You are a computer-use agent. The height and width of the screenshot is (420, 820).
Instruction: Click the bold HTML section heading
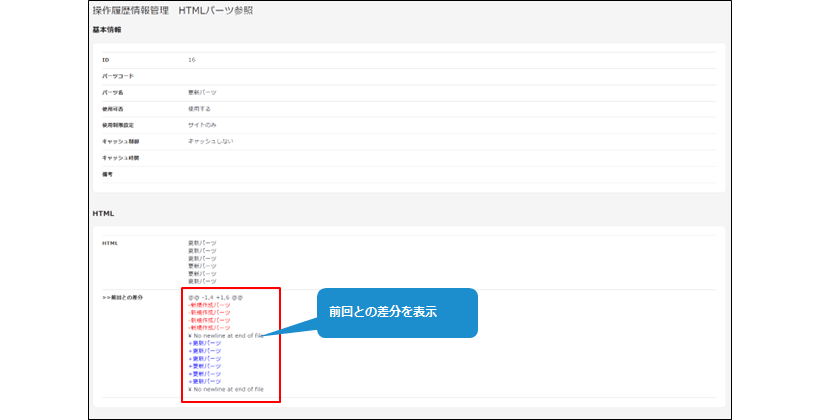click(x=103, y=213)
